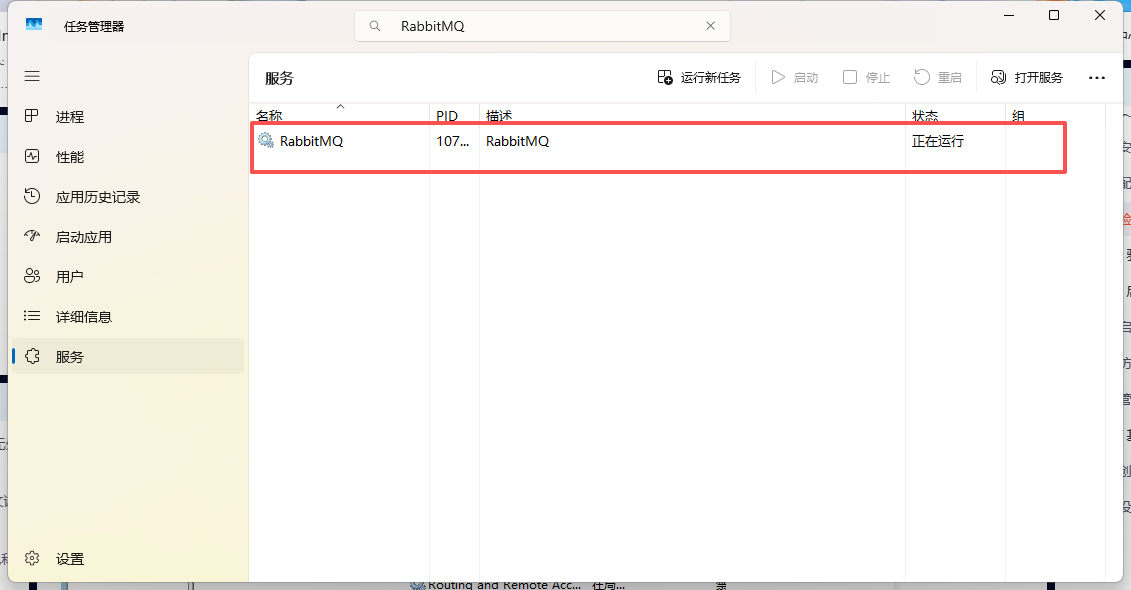Click the 详细信息 list icon
This screenshot has height=590, width=1131.
point(32,316)
